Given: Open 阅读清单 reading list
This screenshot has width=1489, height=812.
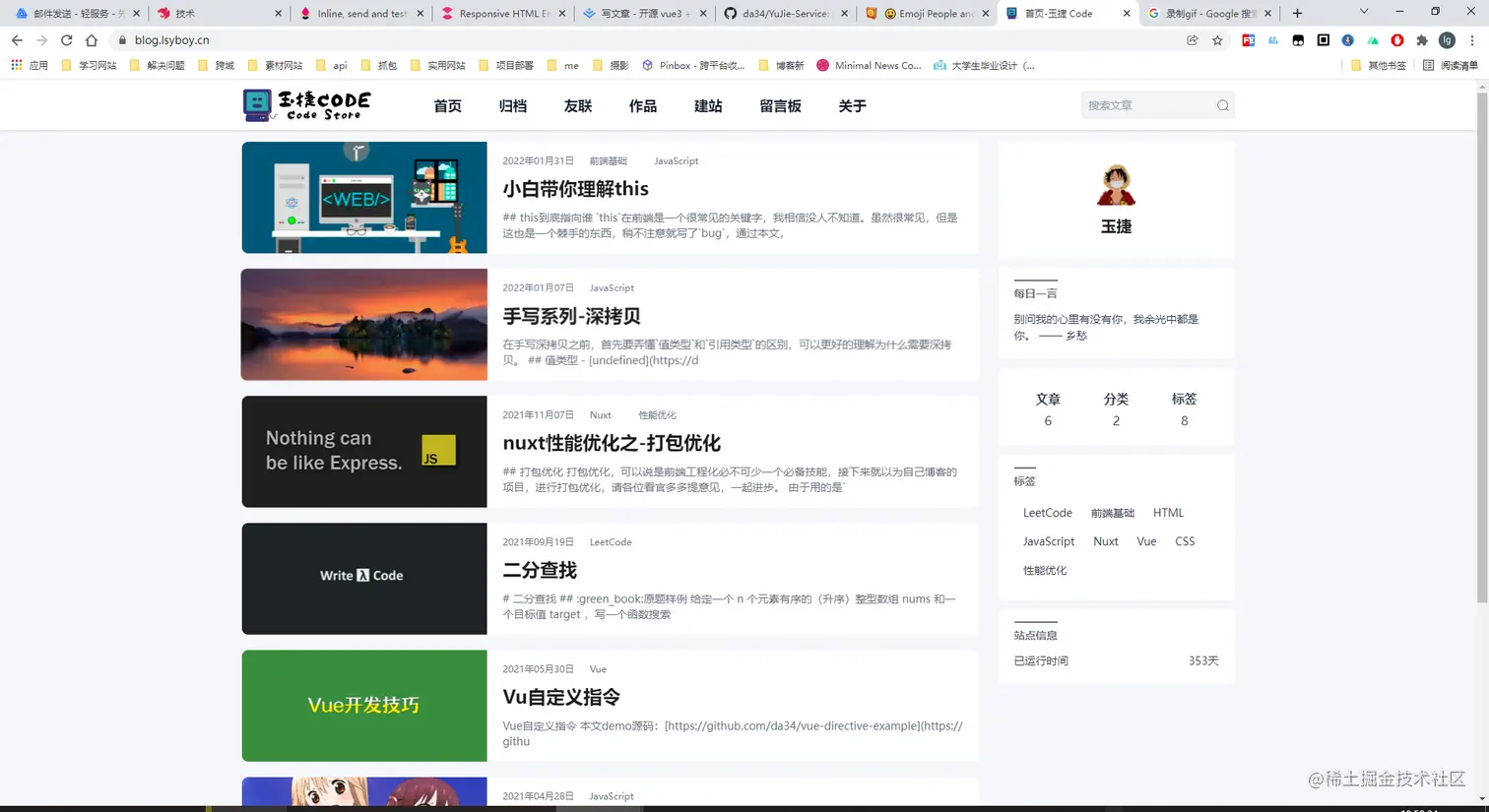Looking at the screenshot, I should [x=1451, y=65].
